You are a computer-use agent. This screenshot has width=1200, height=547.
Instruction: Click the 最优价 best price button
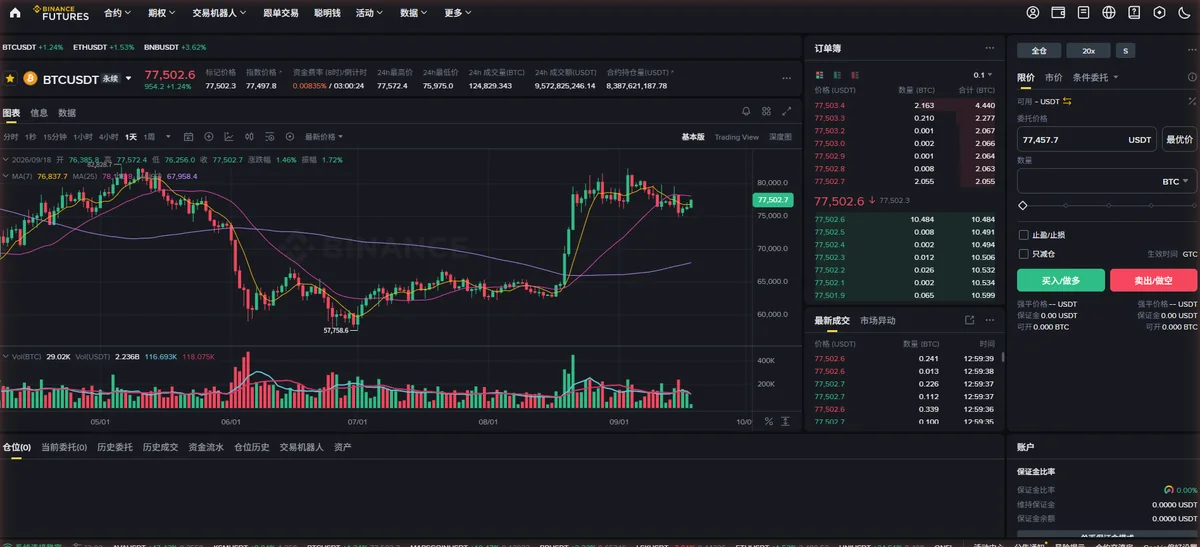pos(1179,141)
